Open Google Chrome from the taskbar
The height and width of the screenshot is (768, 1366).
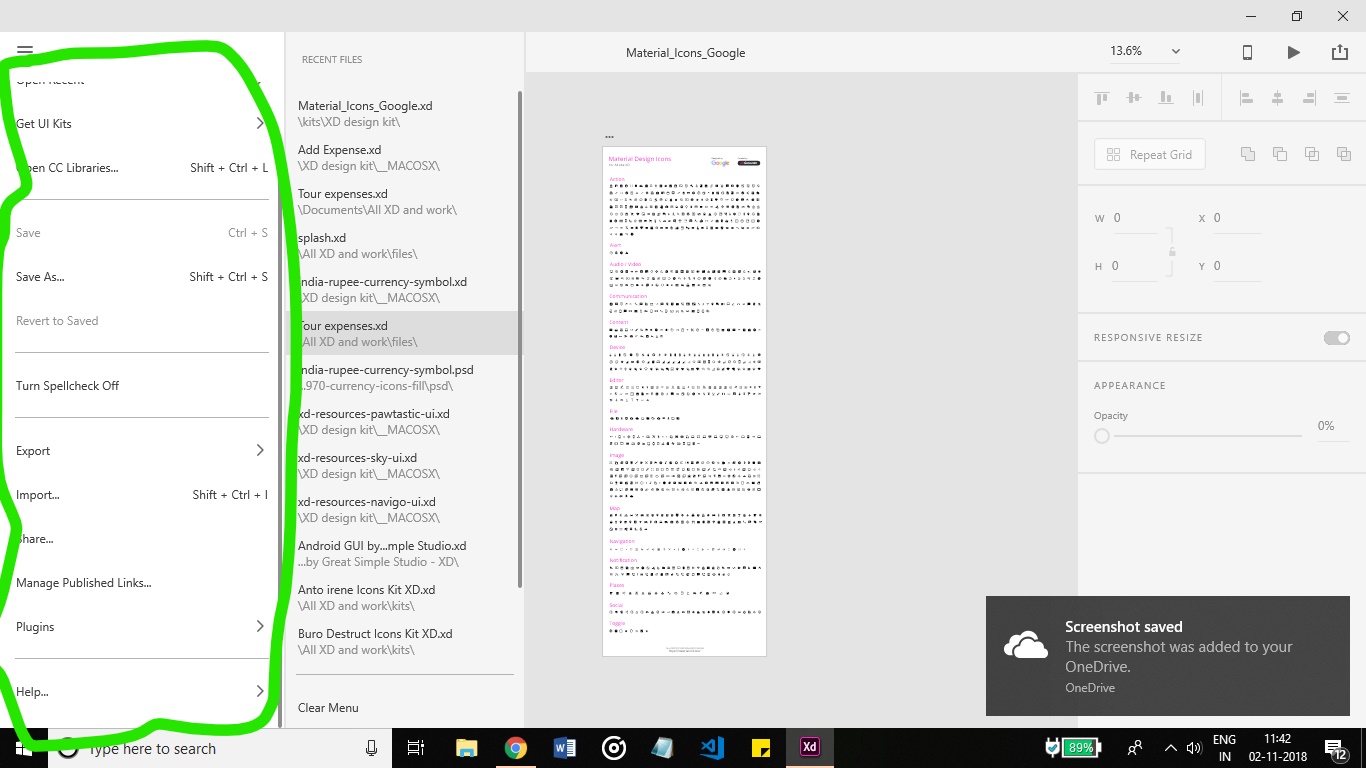(515, 747)
